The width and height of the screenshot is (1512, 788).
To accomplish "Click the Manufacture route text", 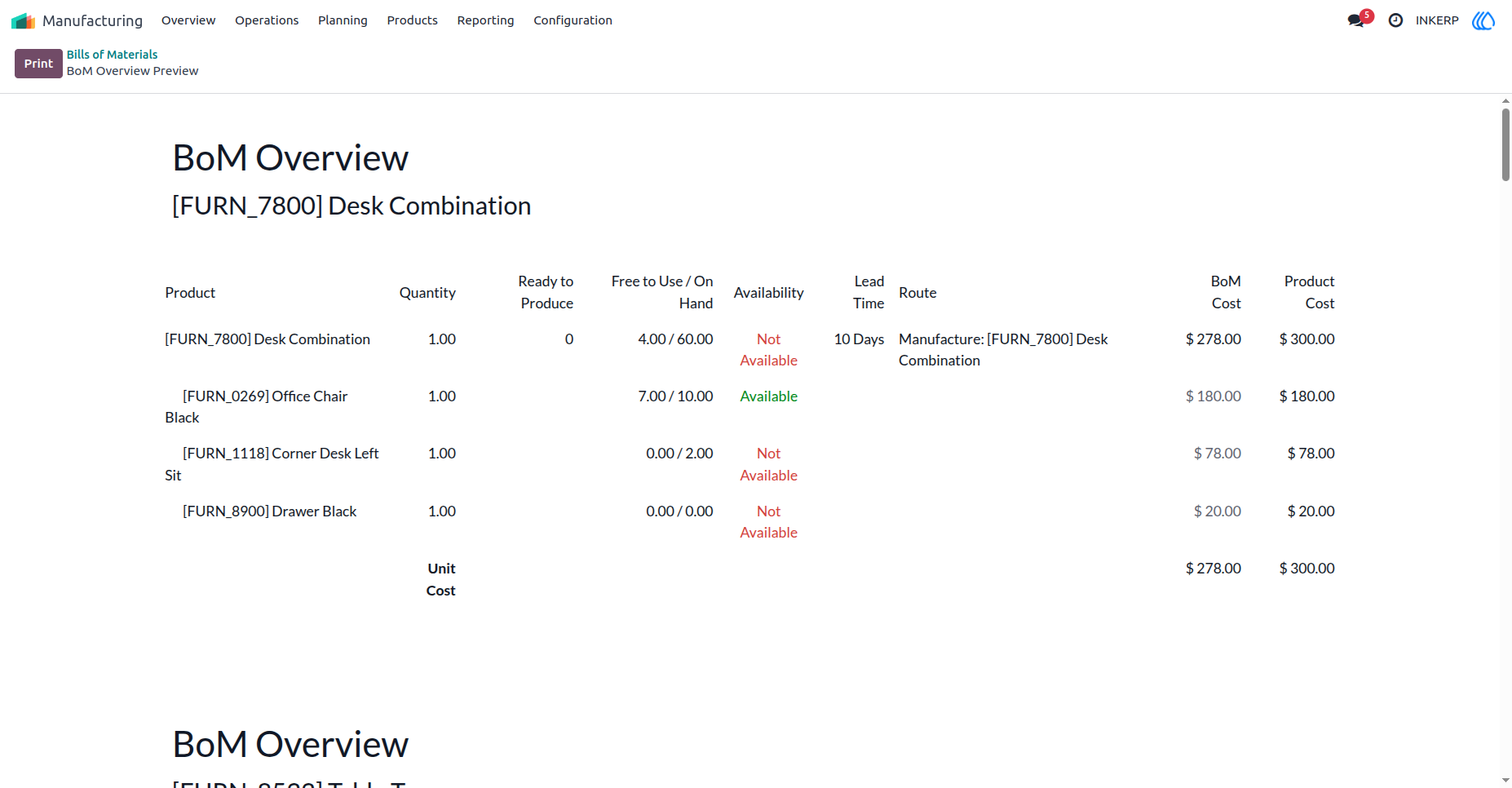I will pos(1003,350).
